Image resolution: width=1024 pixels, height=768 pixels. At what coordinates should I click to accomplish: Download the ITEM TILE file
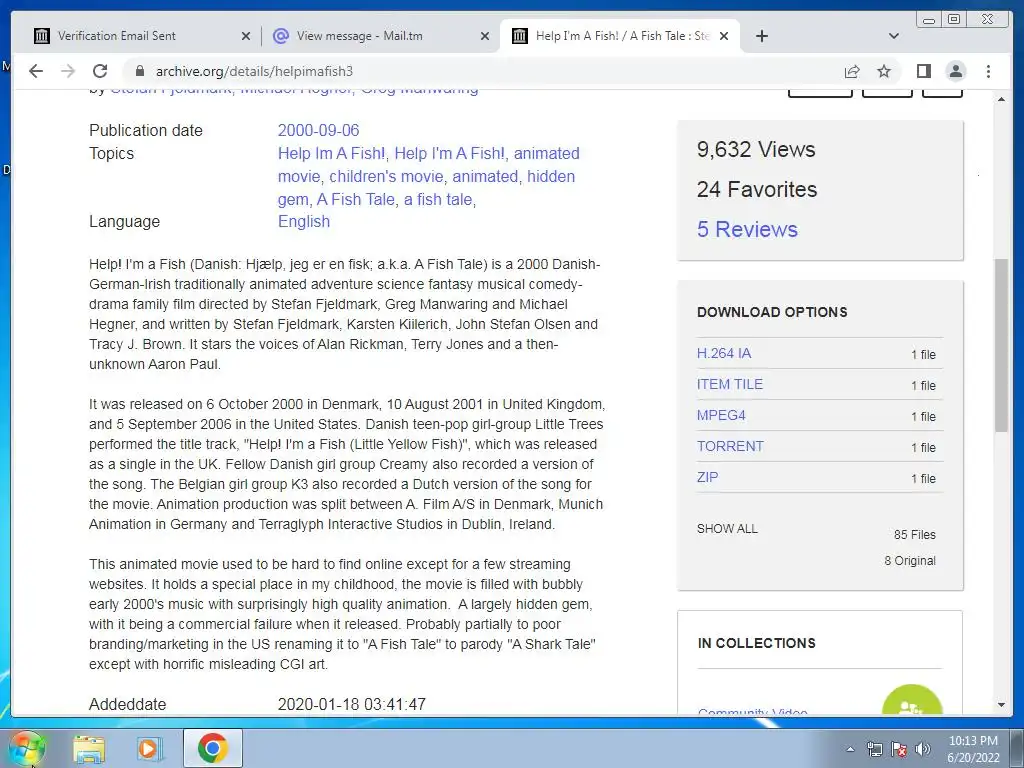[x=729, y=384]
